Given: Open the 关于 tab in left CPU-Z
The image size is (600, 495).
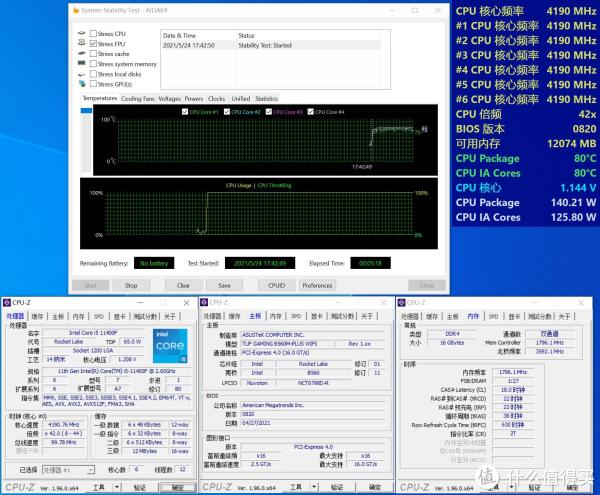Looking at the screenshot, I should tap(170, 316).
